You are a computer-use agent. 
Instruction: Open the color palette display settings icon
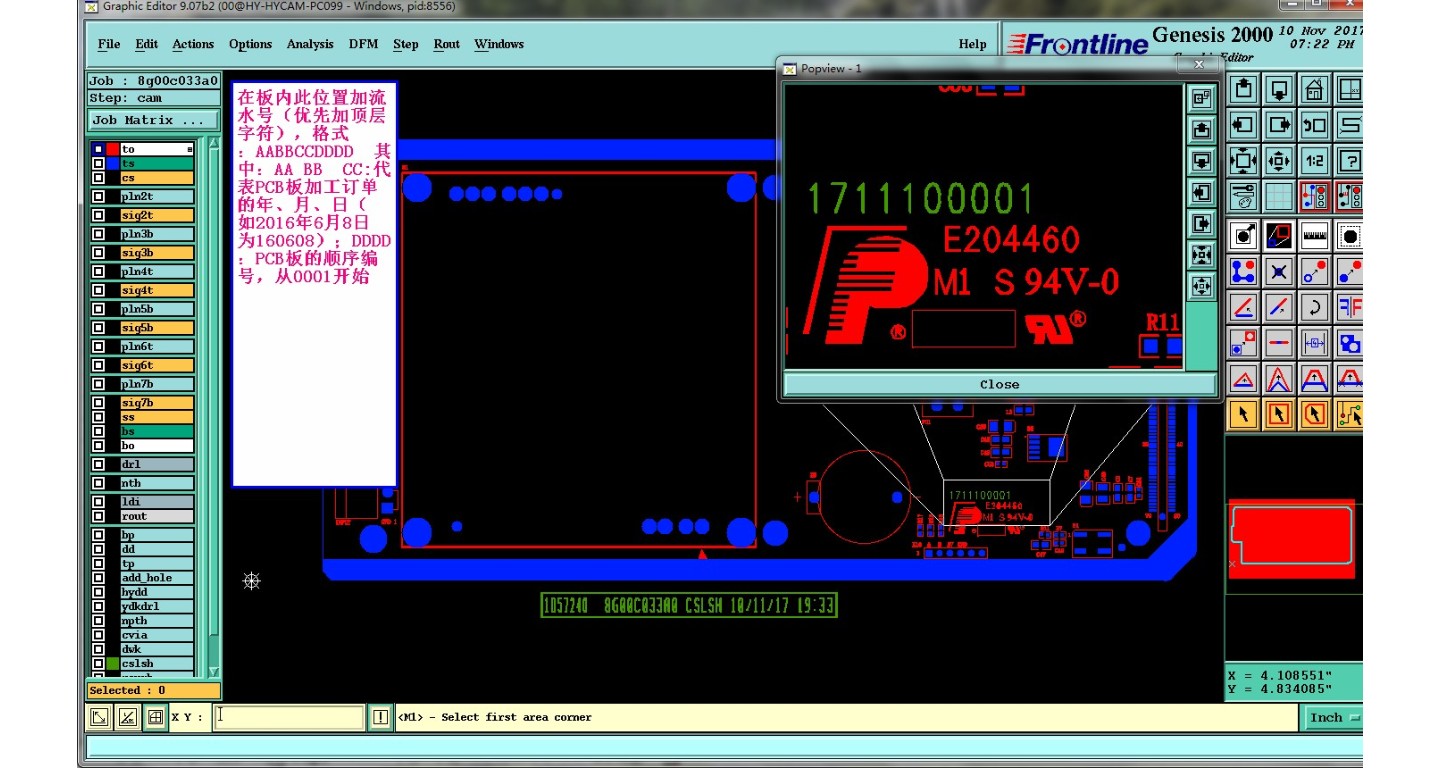(1243, 196)
